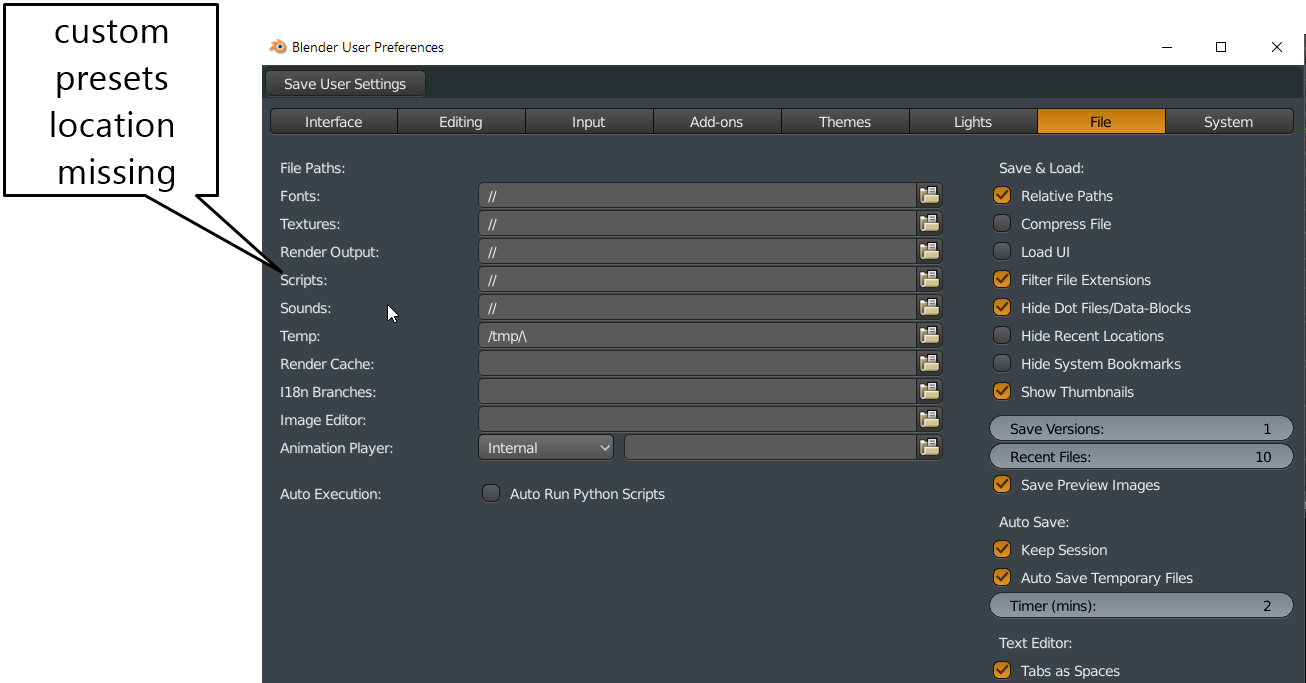Select the System tab
This screenshot has width=1306, height=683.
coord(1229,122)
